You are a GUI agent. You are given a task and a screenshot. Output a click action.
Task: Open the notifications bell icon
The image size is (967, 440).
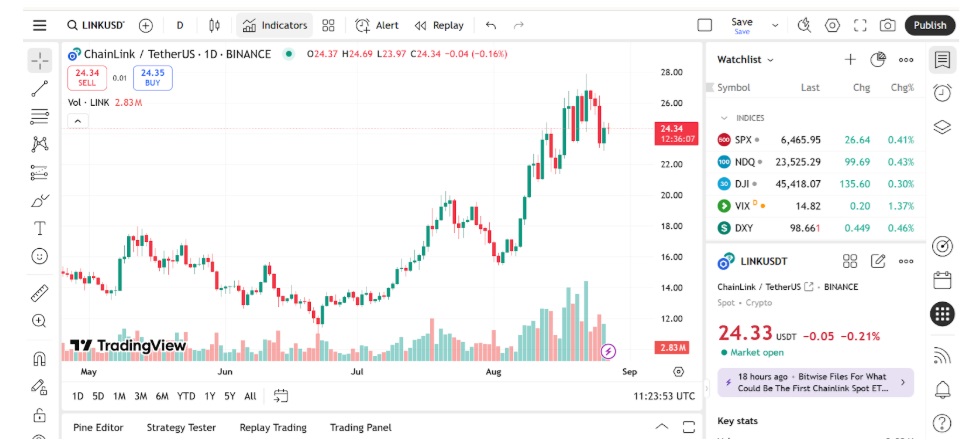coord(942,389)
